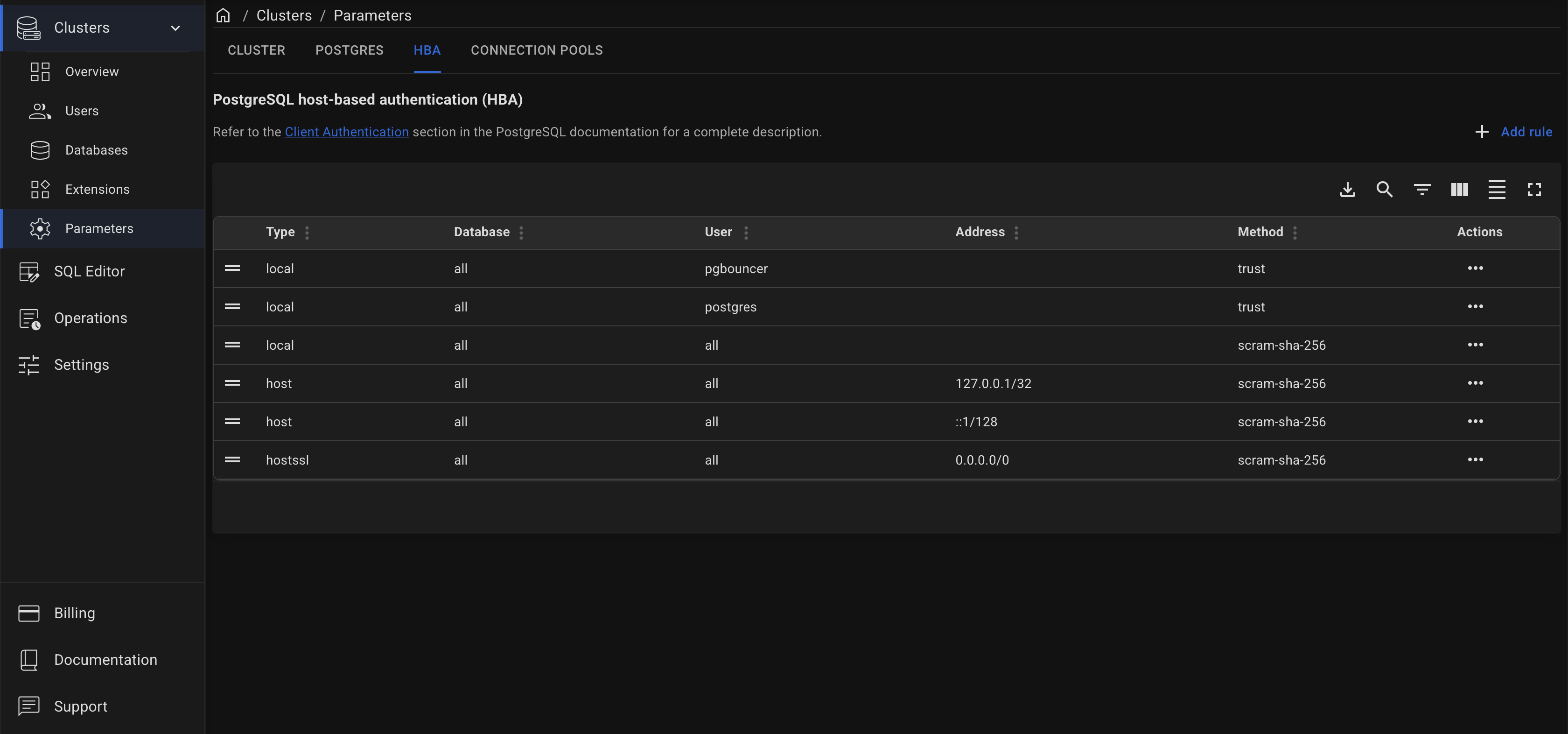1568x734 pixels.
Task: Open show/hide columns icon
Action: pos(1460,190)
